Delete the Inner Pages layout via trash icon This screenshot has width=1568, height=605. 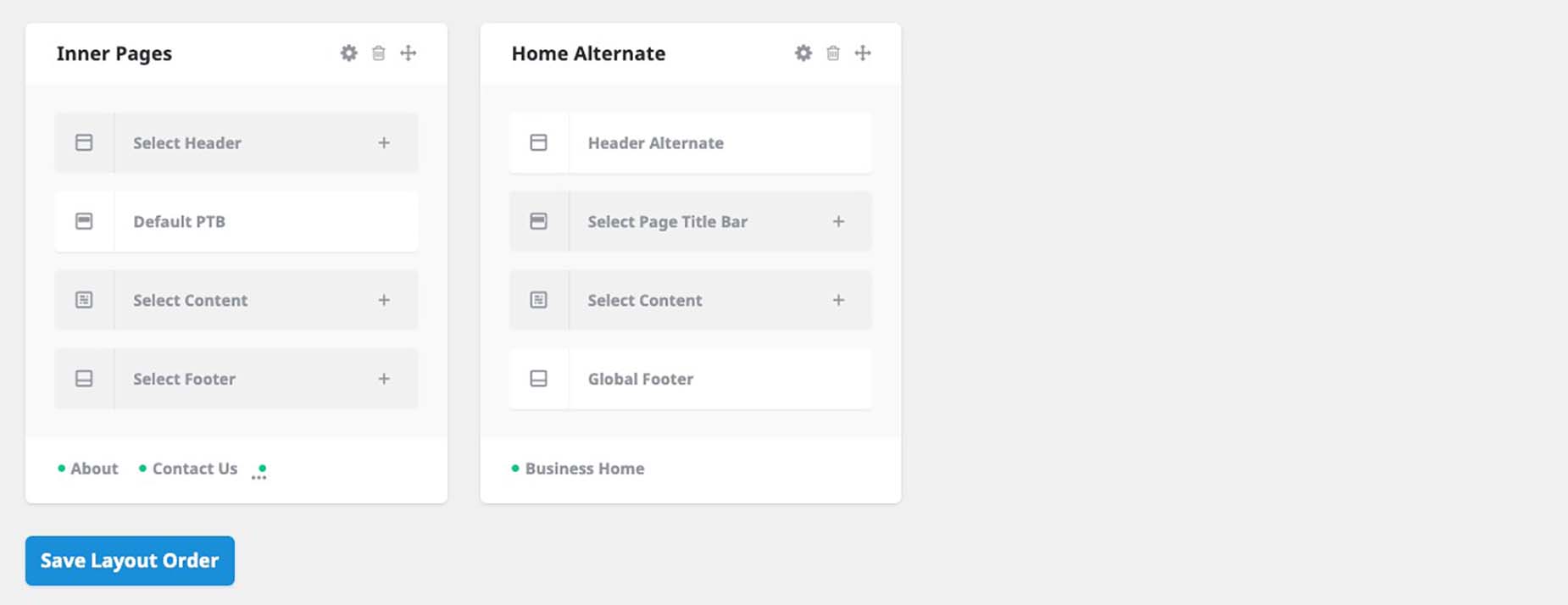379,53
